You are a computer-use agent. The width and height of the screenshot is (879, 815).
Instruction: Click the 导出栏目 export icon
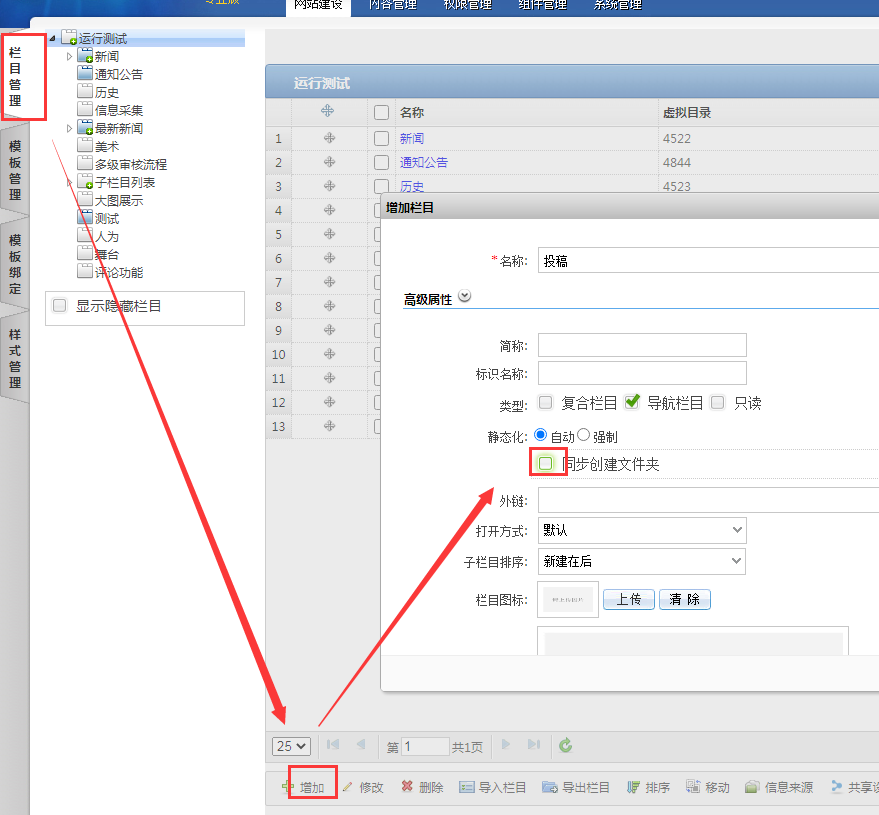point(550,787)
